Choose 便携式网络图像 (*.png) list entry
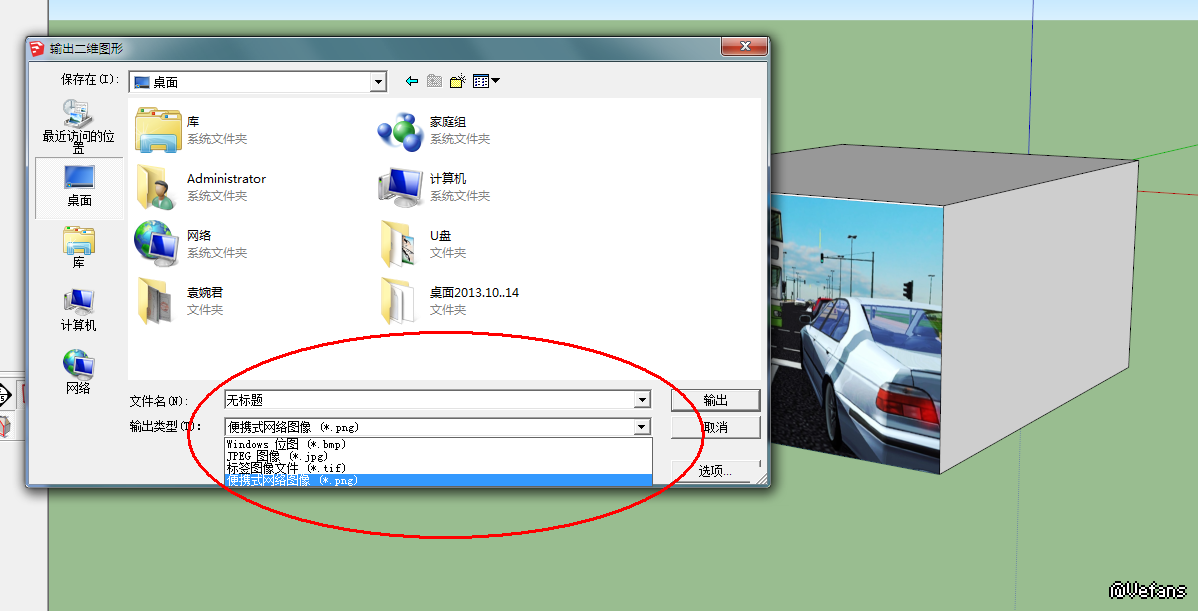The image size is (1198, 611). pos(439,480)
